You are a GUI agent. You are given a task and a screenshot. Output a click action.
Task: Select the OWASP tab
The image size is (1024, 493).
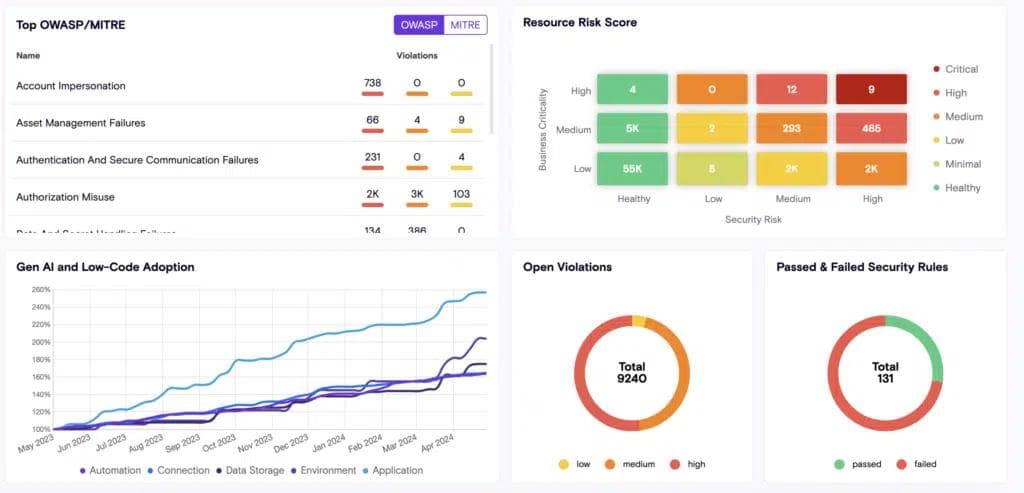[419, 25]
